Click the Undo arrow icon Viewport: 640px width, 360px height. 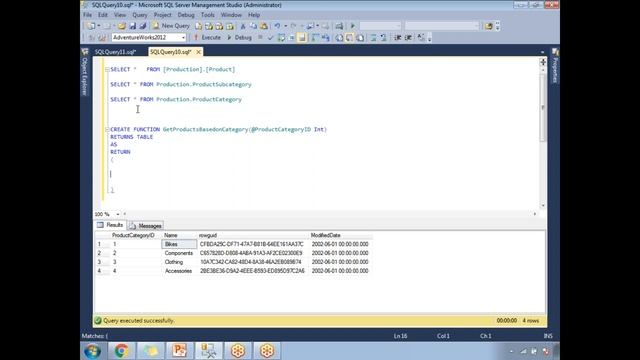pyautogui.click(x=277, y=26)
